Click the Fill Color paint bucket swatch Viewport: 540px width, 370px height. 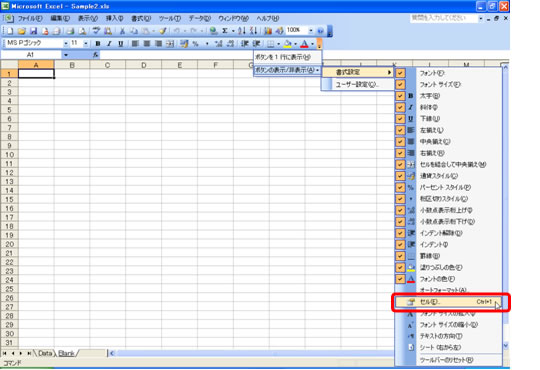(x=288, y=44)
